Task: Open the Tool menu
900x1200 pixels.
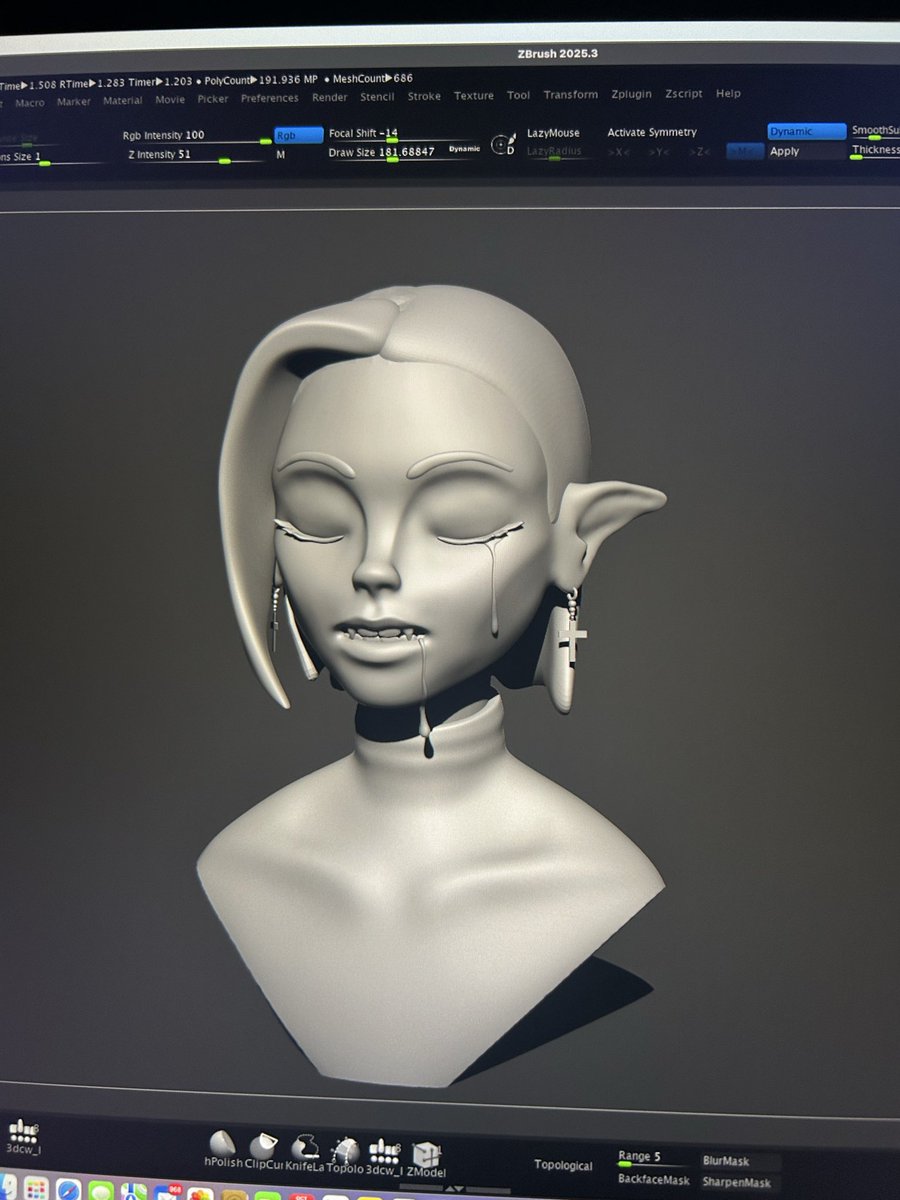Action: pyautogui.click(x=518, y=96)
